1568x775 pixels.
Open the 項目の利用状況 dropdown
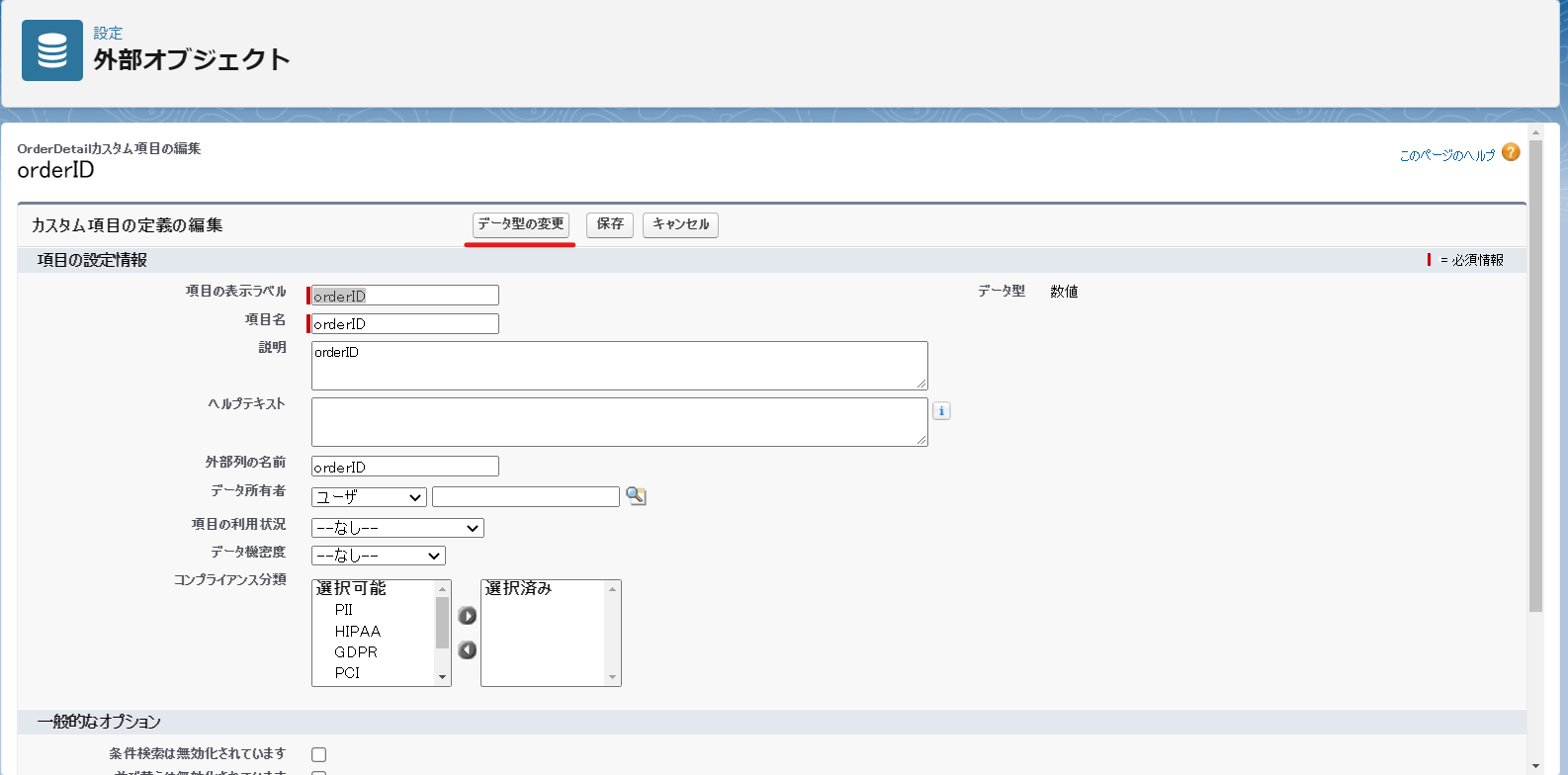397,528
